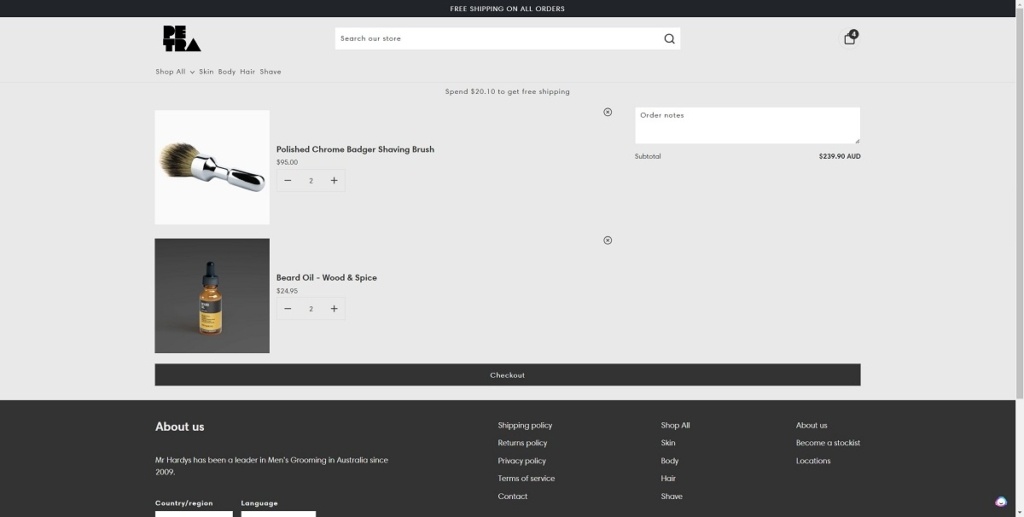1024x517 pixels.
Task: Focus the Search our store field
Action: (x=495, y=39)
